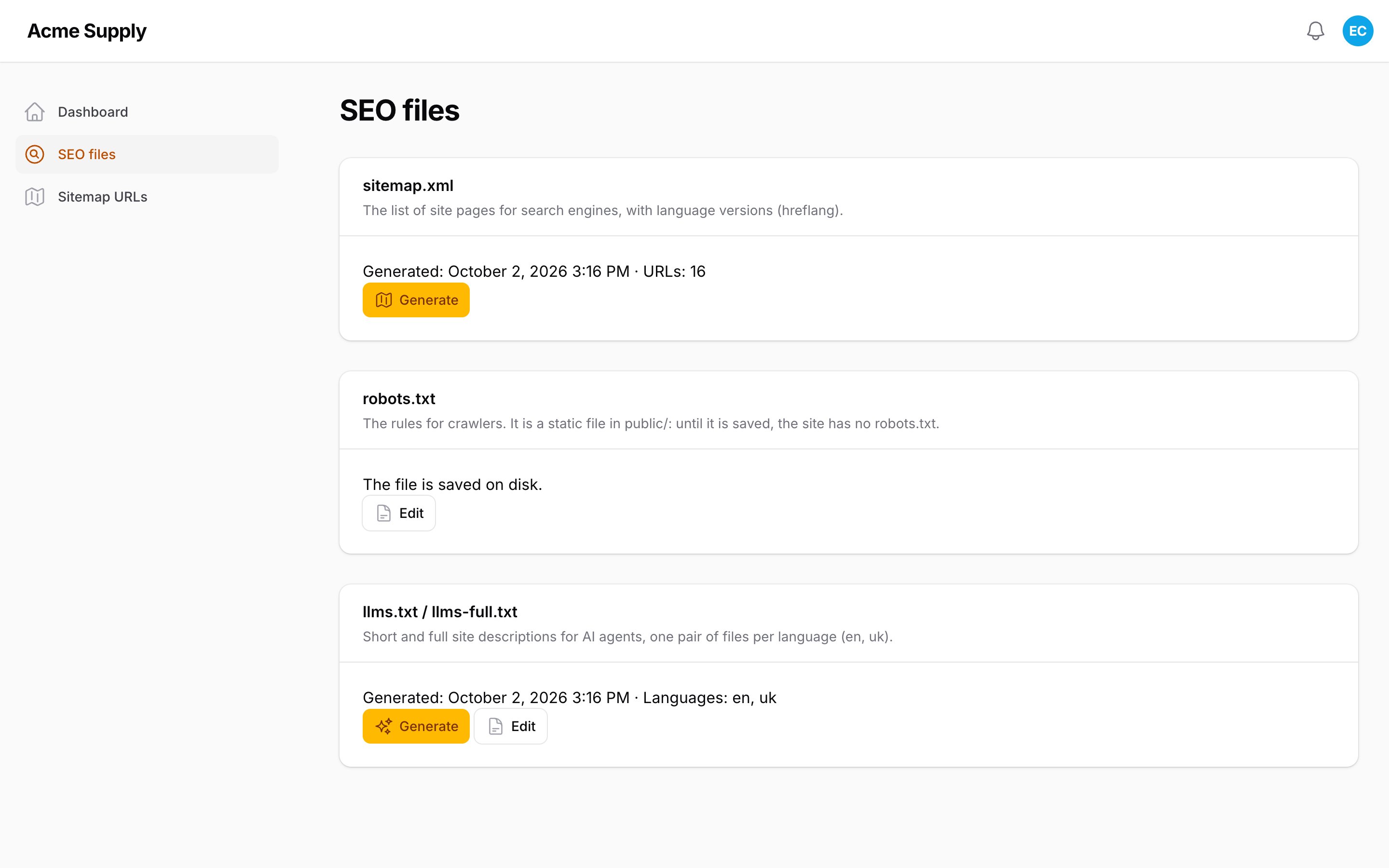Open the EC user avatar menu
1389x868 pixels.
tap(1358, 31)
